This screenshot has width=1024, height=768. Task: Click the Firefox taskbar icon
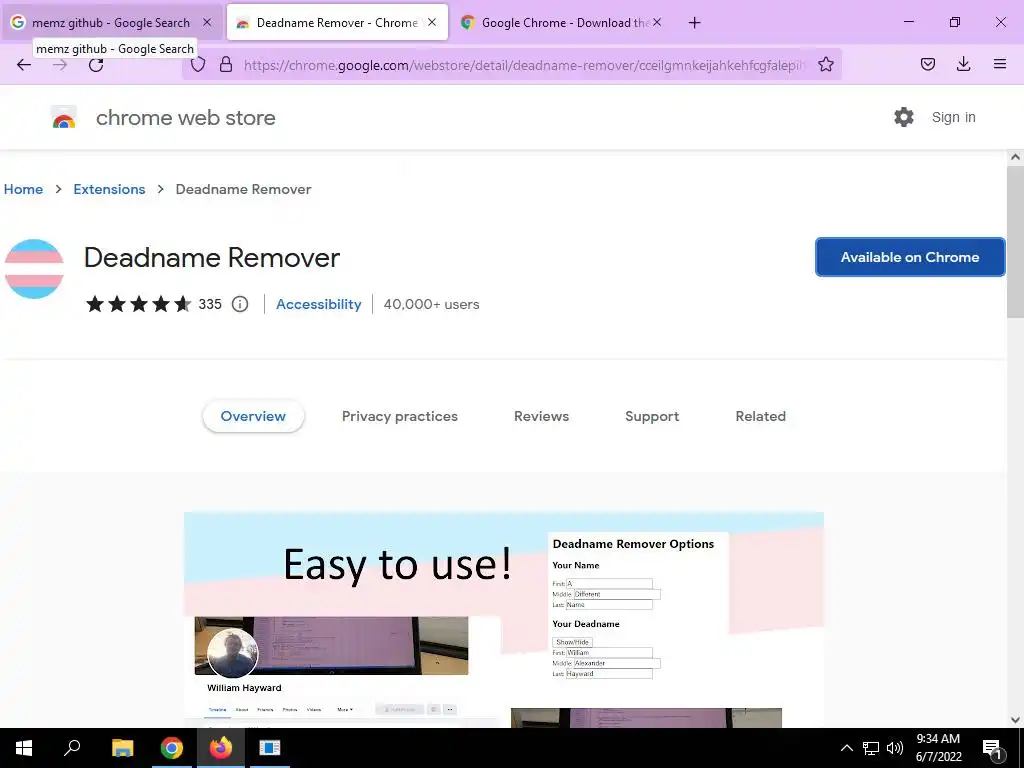pos(220,748)
